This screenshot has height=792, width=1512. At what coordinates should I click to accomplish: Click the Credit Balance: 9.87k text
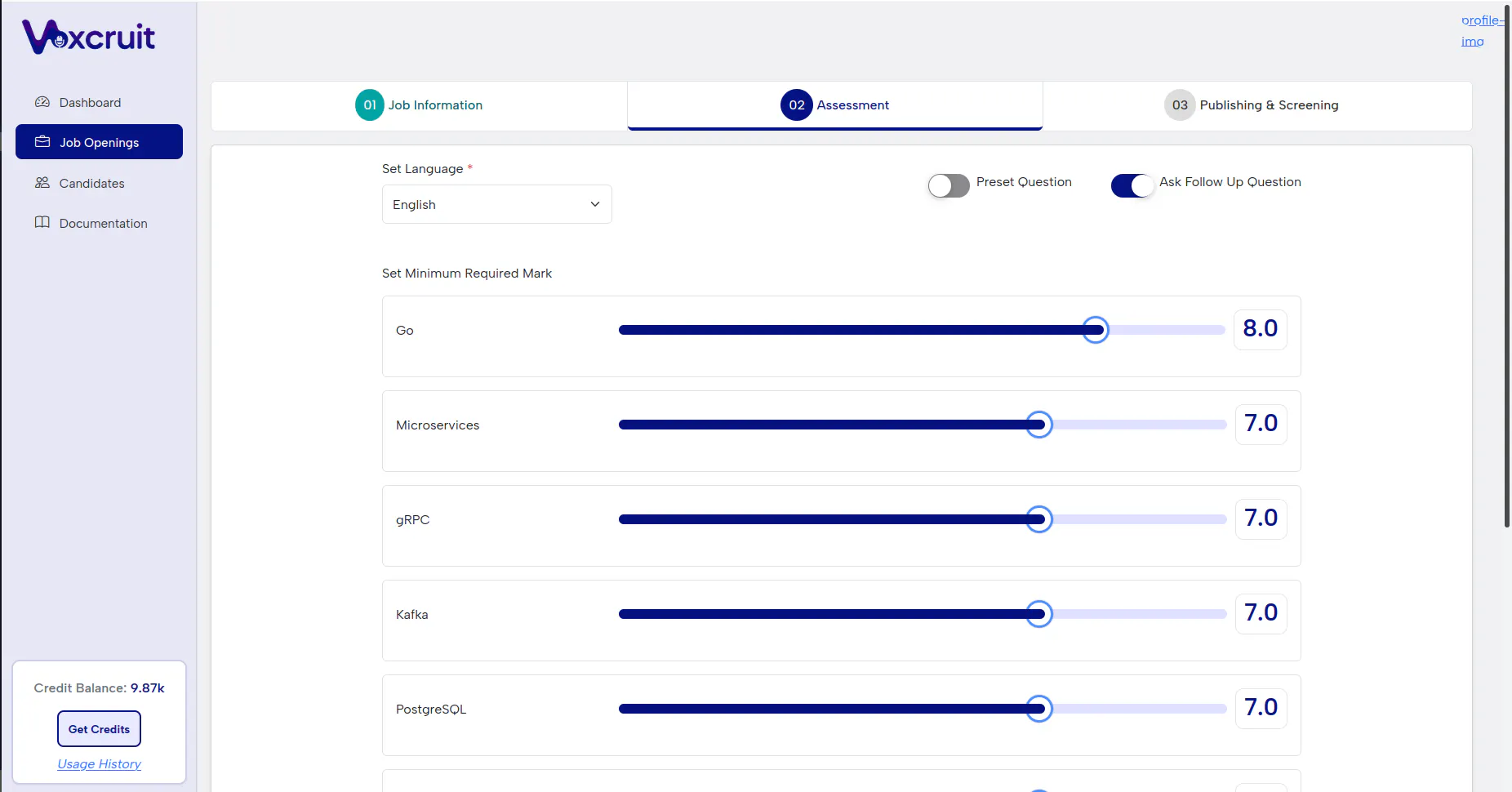(x=99, y=688)
